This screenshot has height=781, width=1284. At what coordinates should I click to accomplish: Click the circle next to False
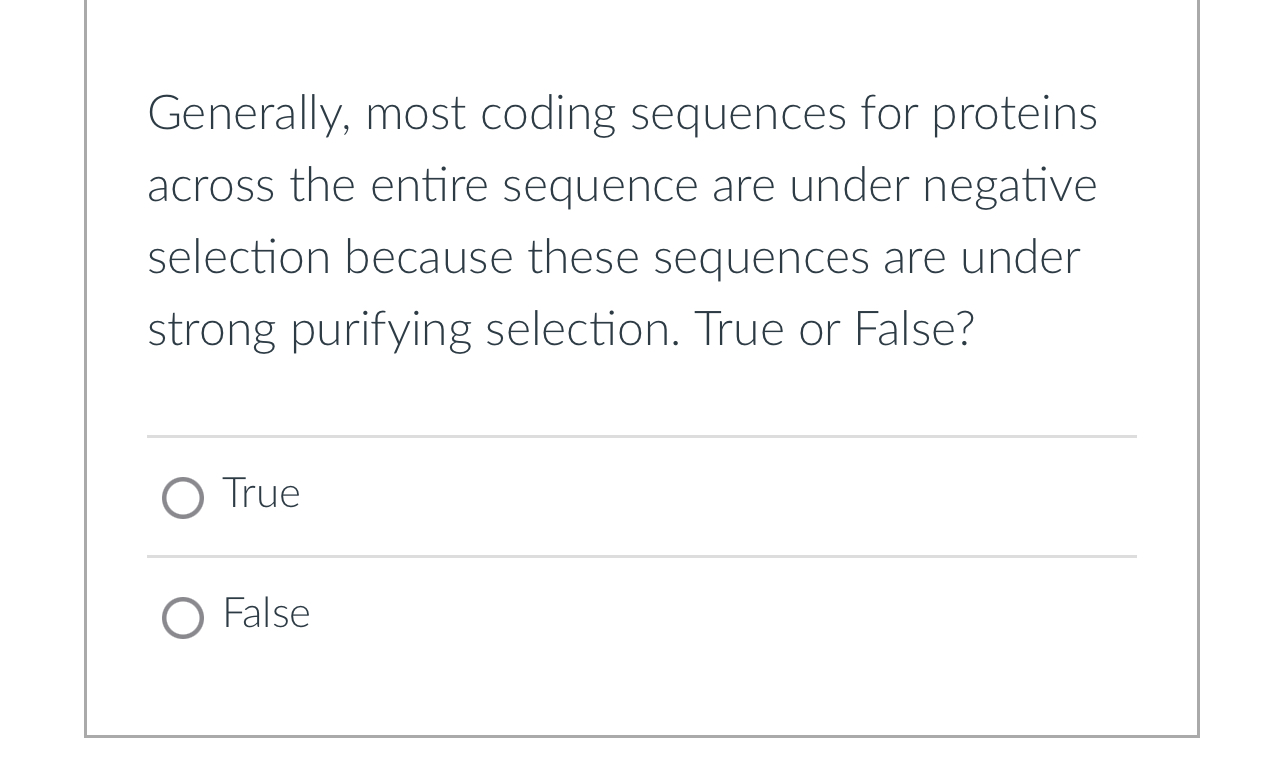coord(183,618)
